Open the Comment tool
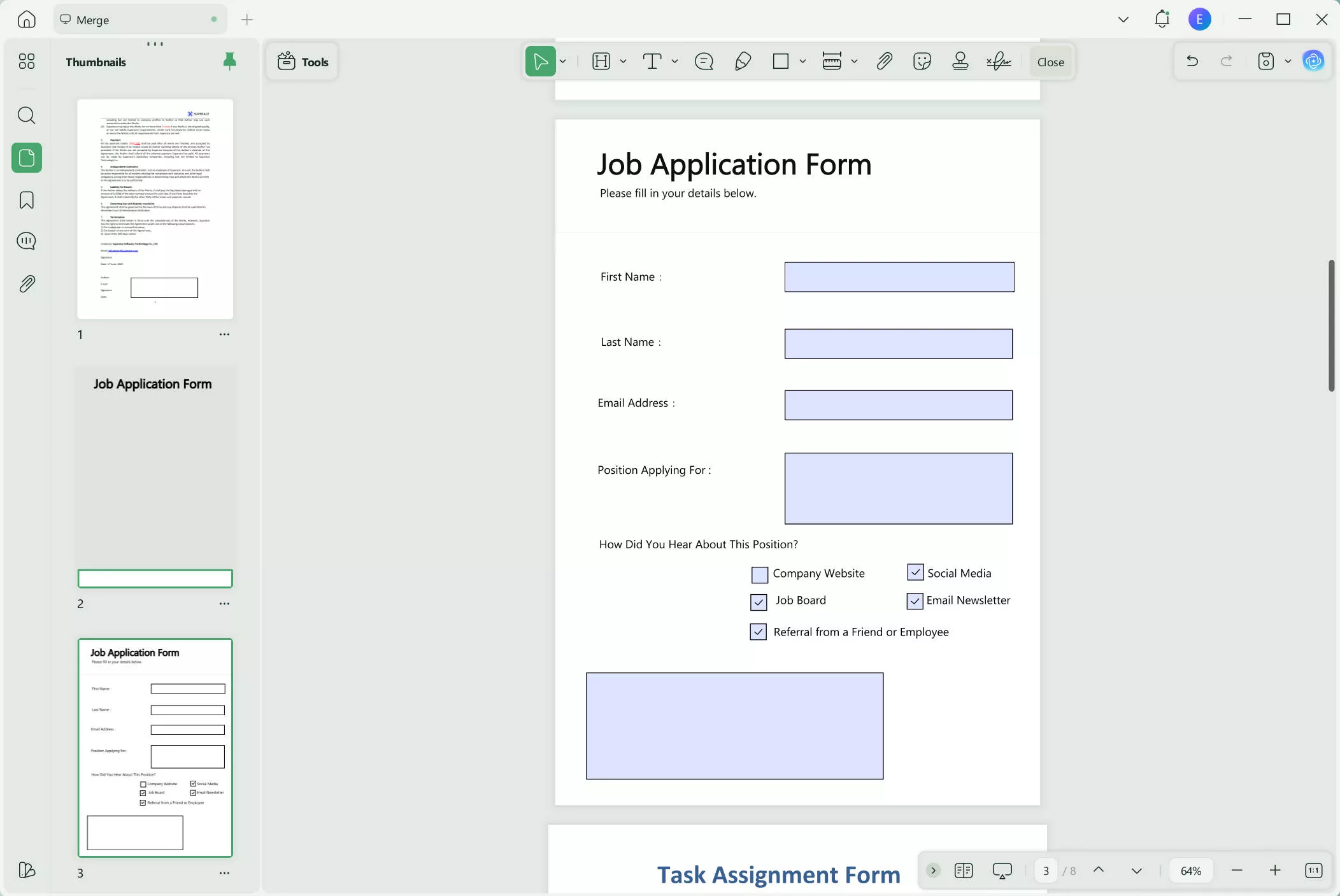This screenshot has width=1340, height=896. point(702,61)
